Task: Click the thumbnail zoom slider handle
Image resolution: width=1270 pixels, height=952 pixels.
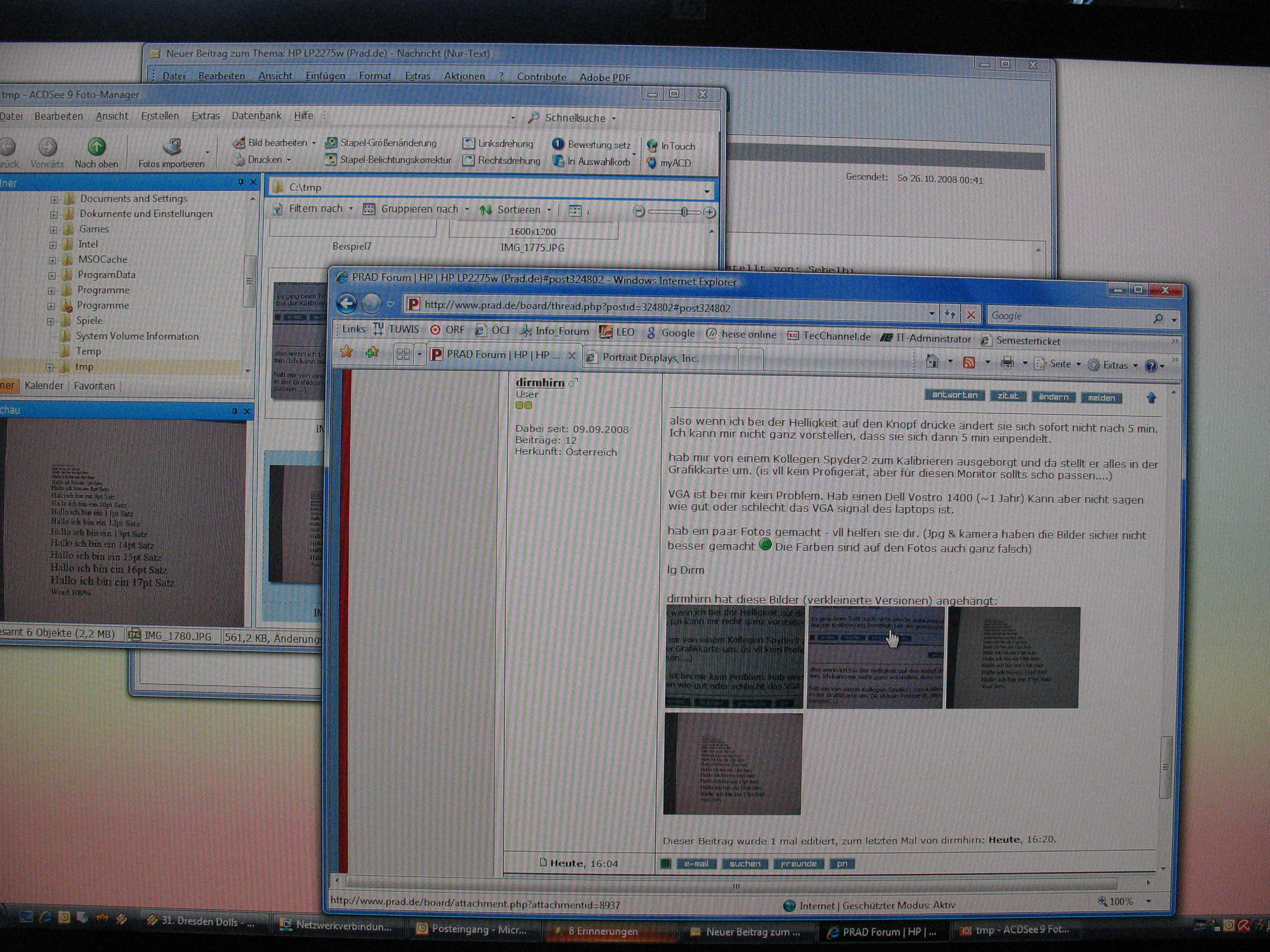Action: pyautogui.click(x=684, y=213)
